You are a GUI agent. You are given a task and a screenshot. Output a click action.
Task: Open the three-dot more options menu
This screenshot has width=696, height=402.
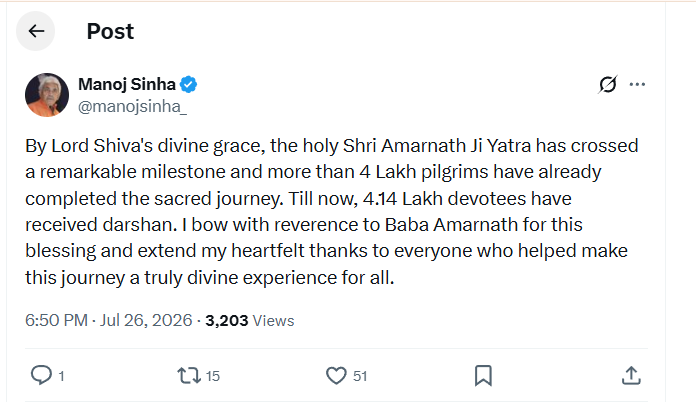click(x=637, y=84)
